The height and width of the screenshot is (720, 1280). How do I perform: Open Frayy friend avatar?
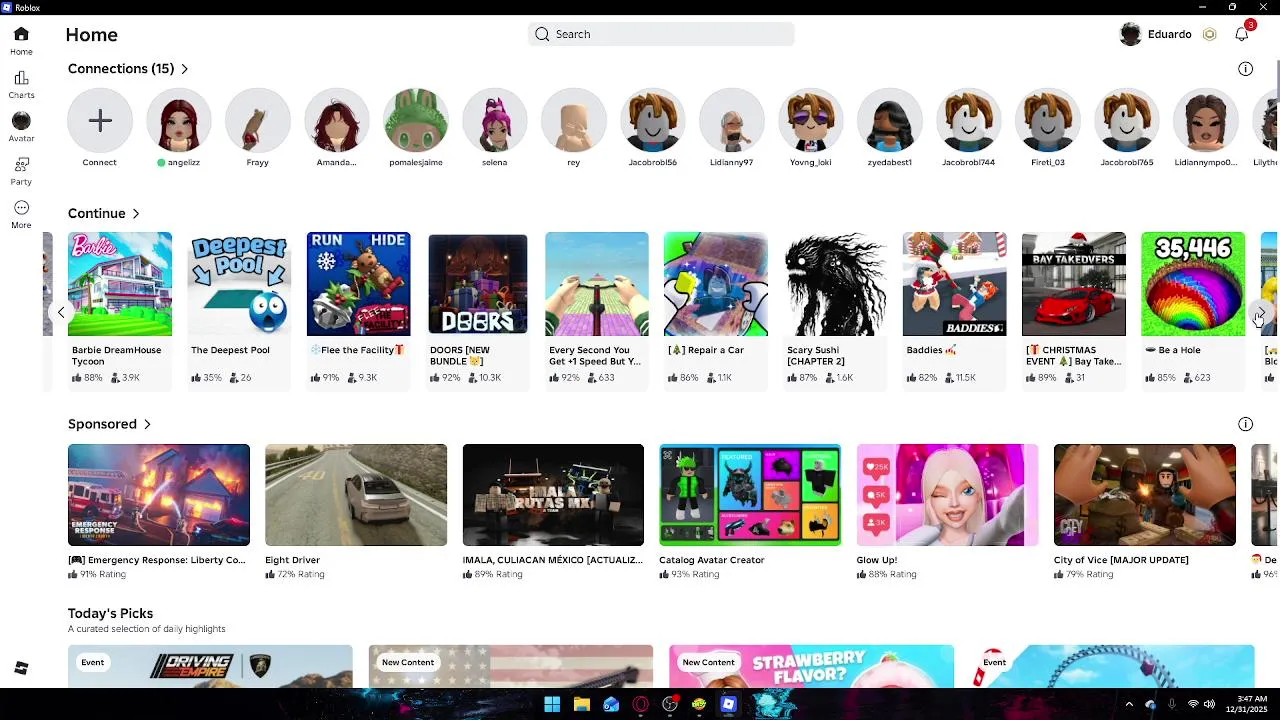point(258,121)
